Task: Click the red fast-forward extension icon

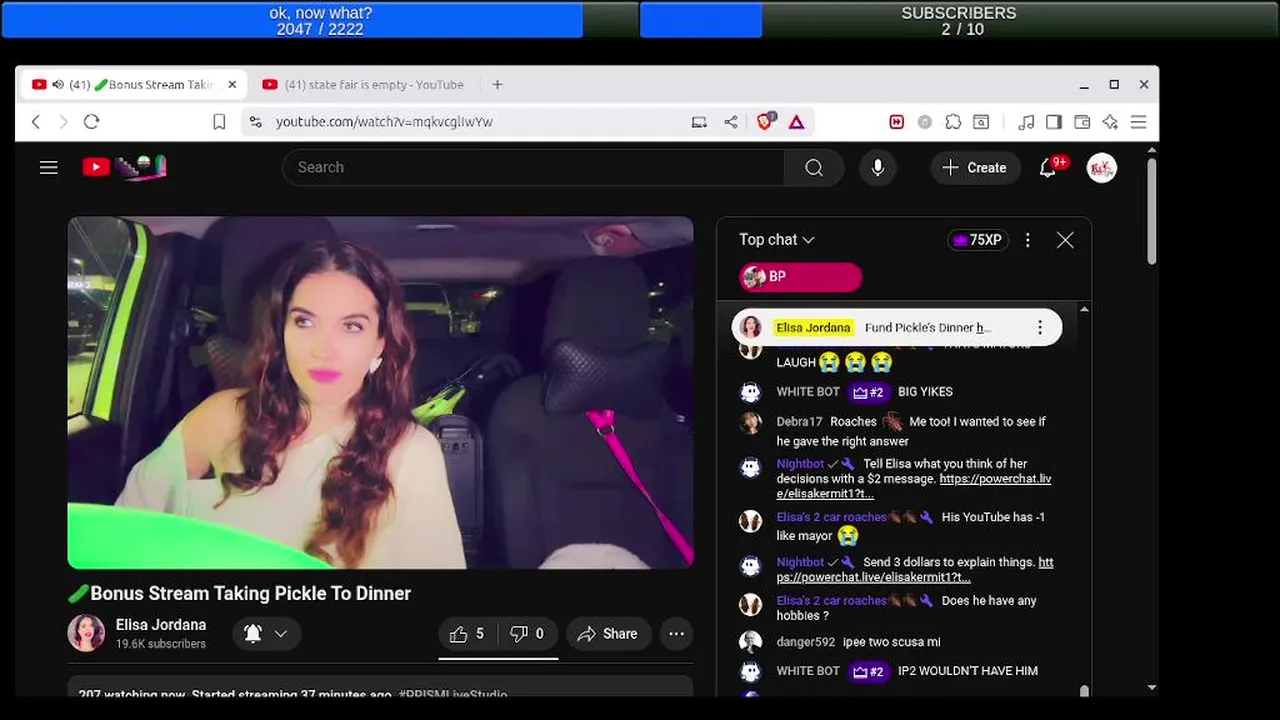Action: (x=896, y=122)
